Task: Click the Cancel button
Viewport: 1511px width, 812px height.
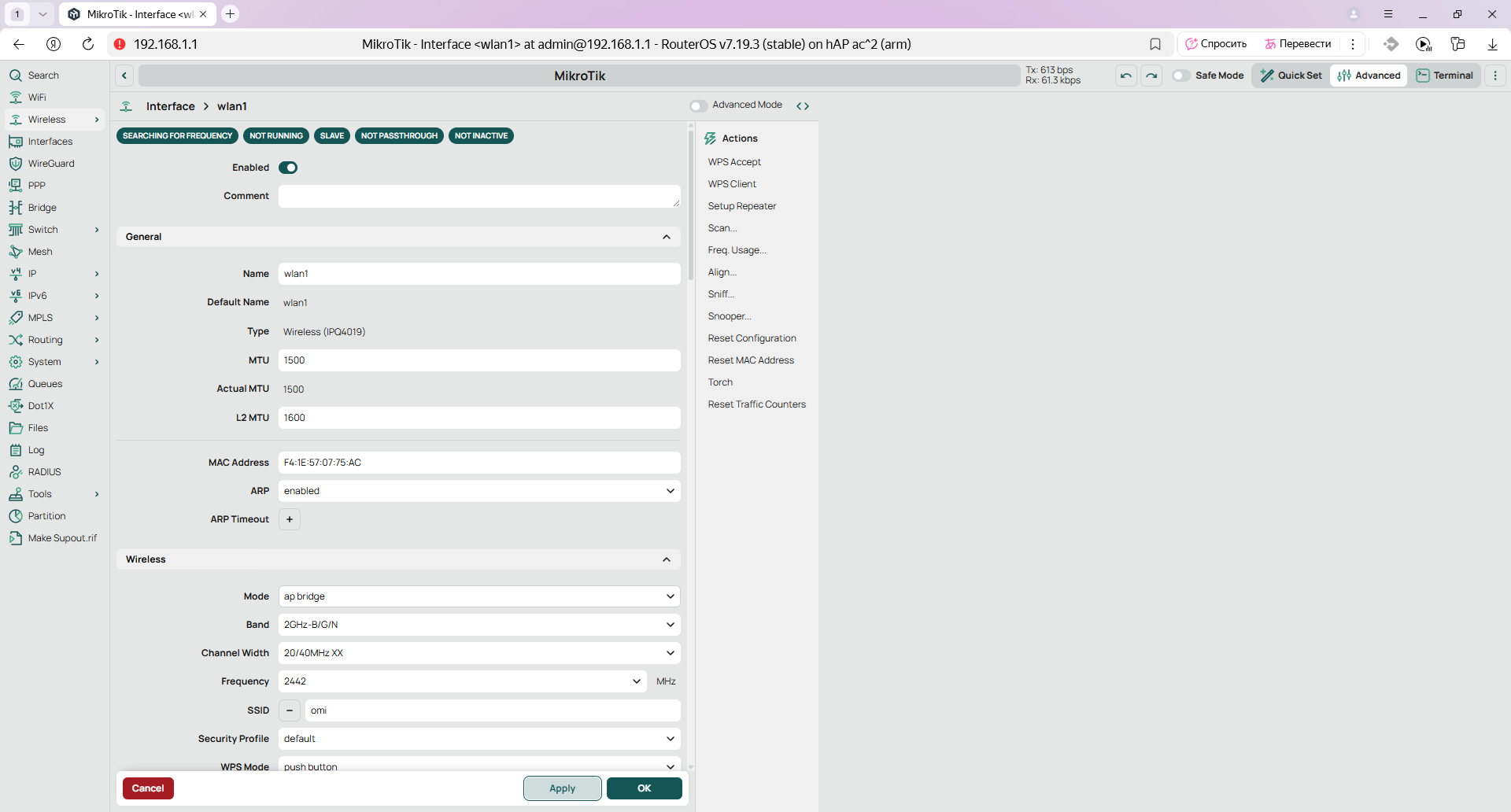Action: [148, 788]
